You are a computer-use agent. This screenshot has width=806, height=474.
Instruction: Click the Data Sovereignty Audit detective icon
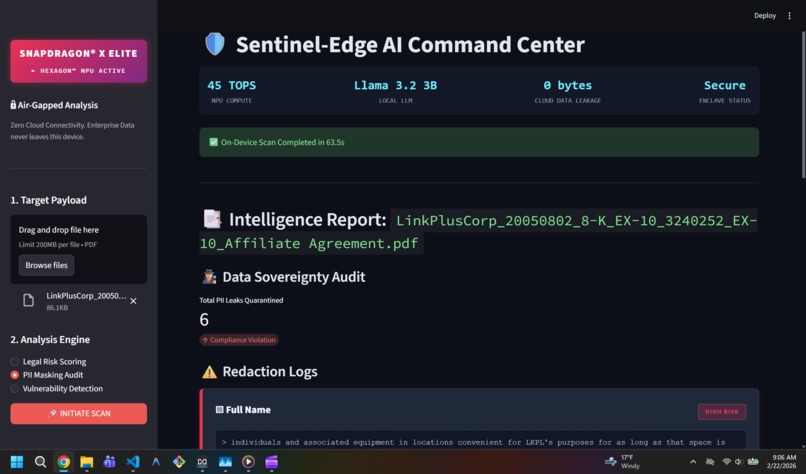(209, 277)
